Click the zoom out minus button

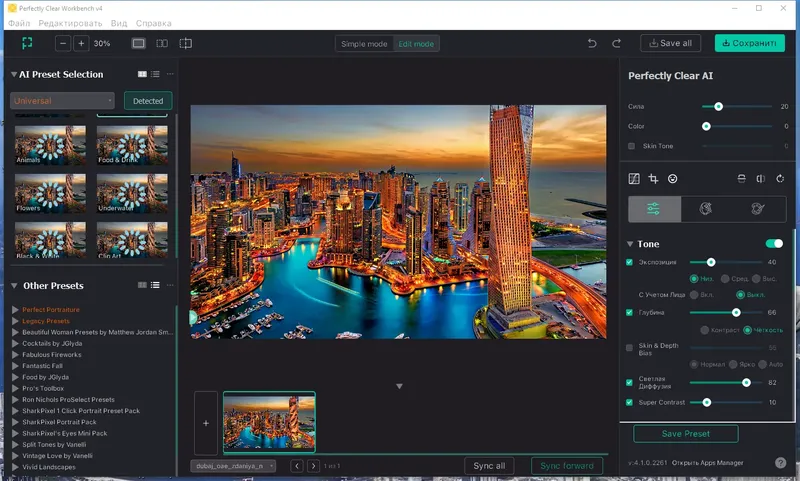pyautogui.click(x=63, y=44)
